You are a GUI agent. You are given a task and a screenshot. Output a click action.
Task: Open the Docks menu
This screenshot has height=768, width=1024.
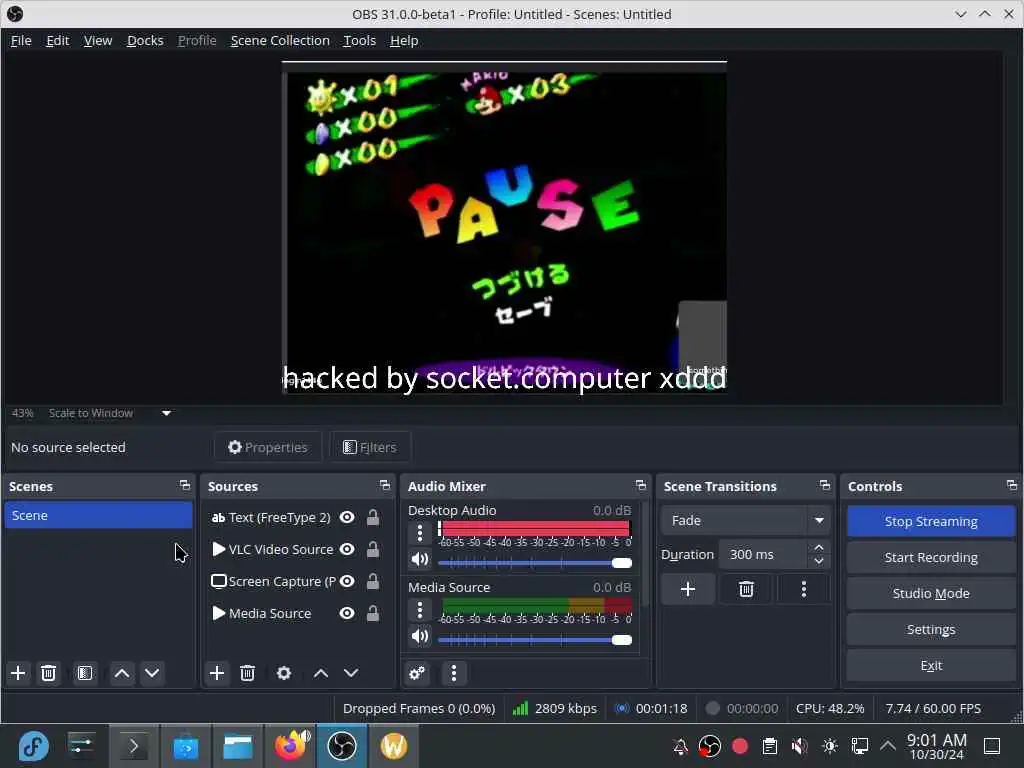(x=145, y=40)
